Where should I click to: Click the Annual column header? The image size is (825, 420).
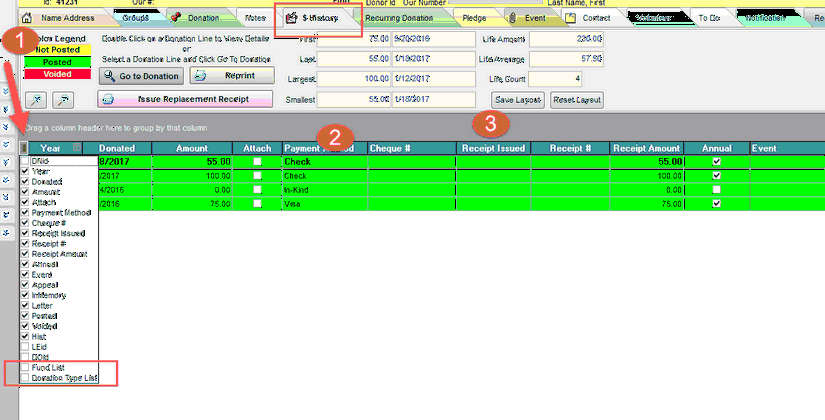pyautogui.click(x=717, y=148)
